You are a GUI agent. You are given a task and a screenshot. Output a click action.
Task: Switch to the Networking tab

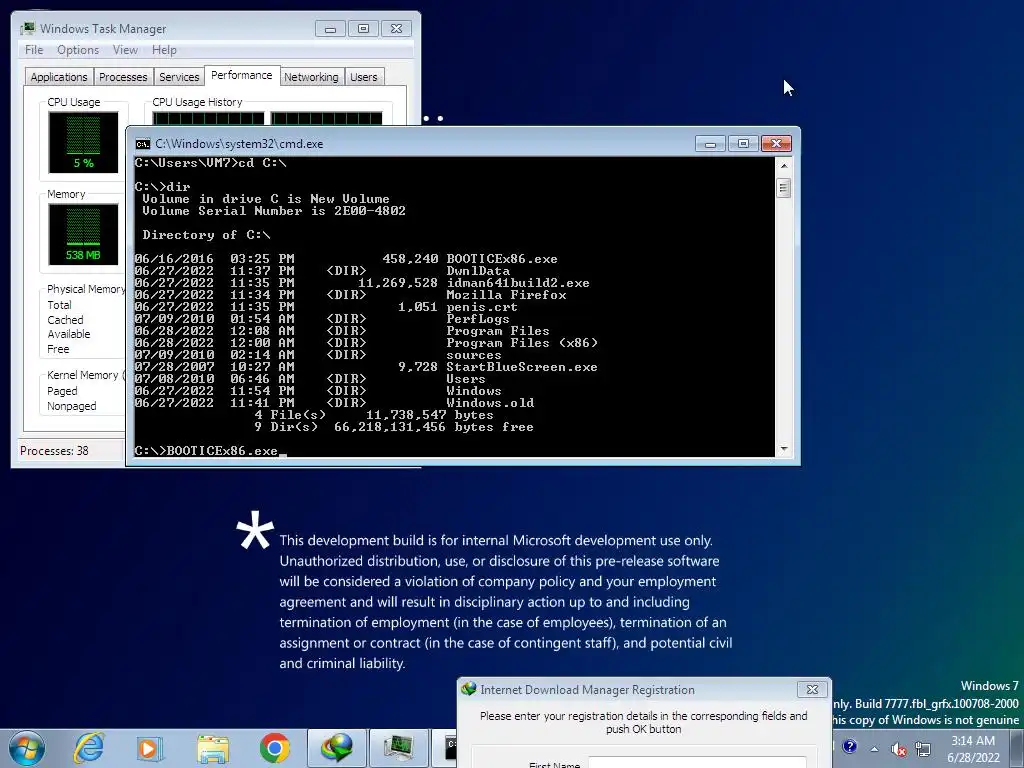pos(311,77)
